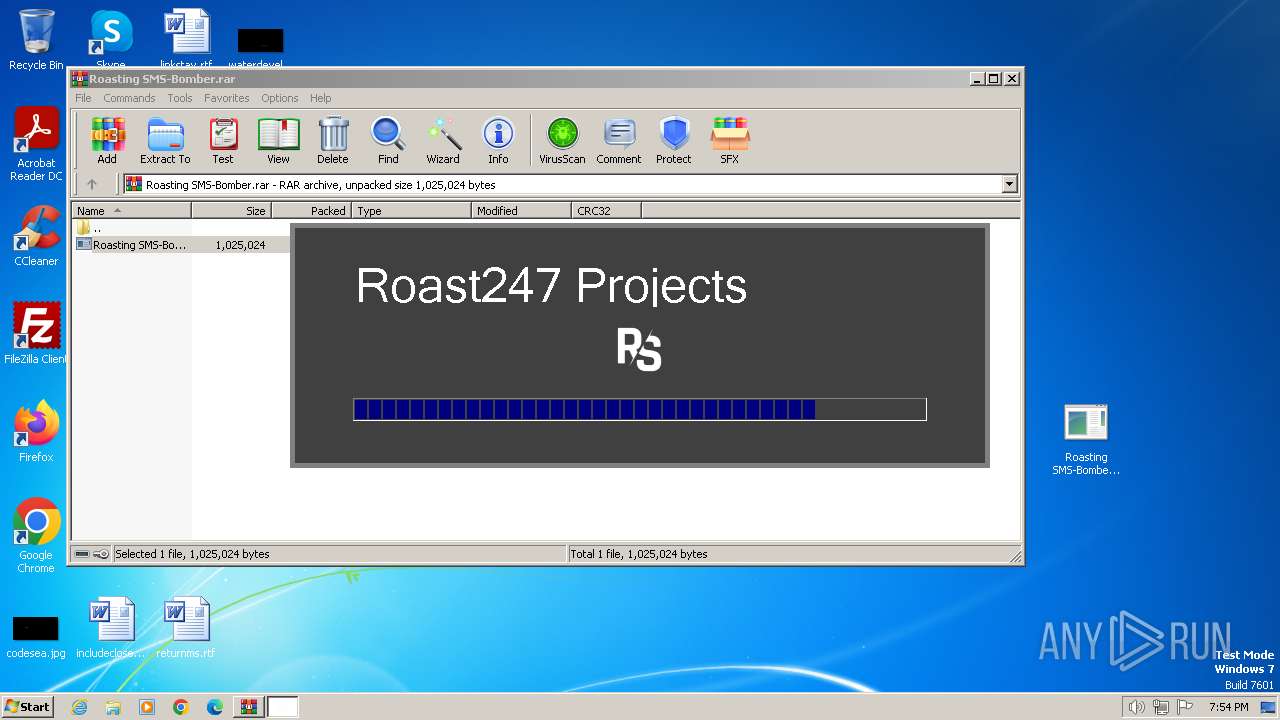Open the Start menu

(27, 707)
